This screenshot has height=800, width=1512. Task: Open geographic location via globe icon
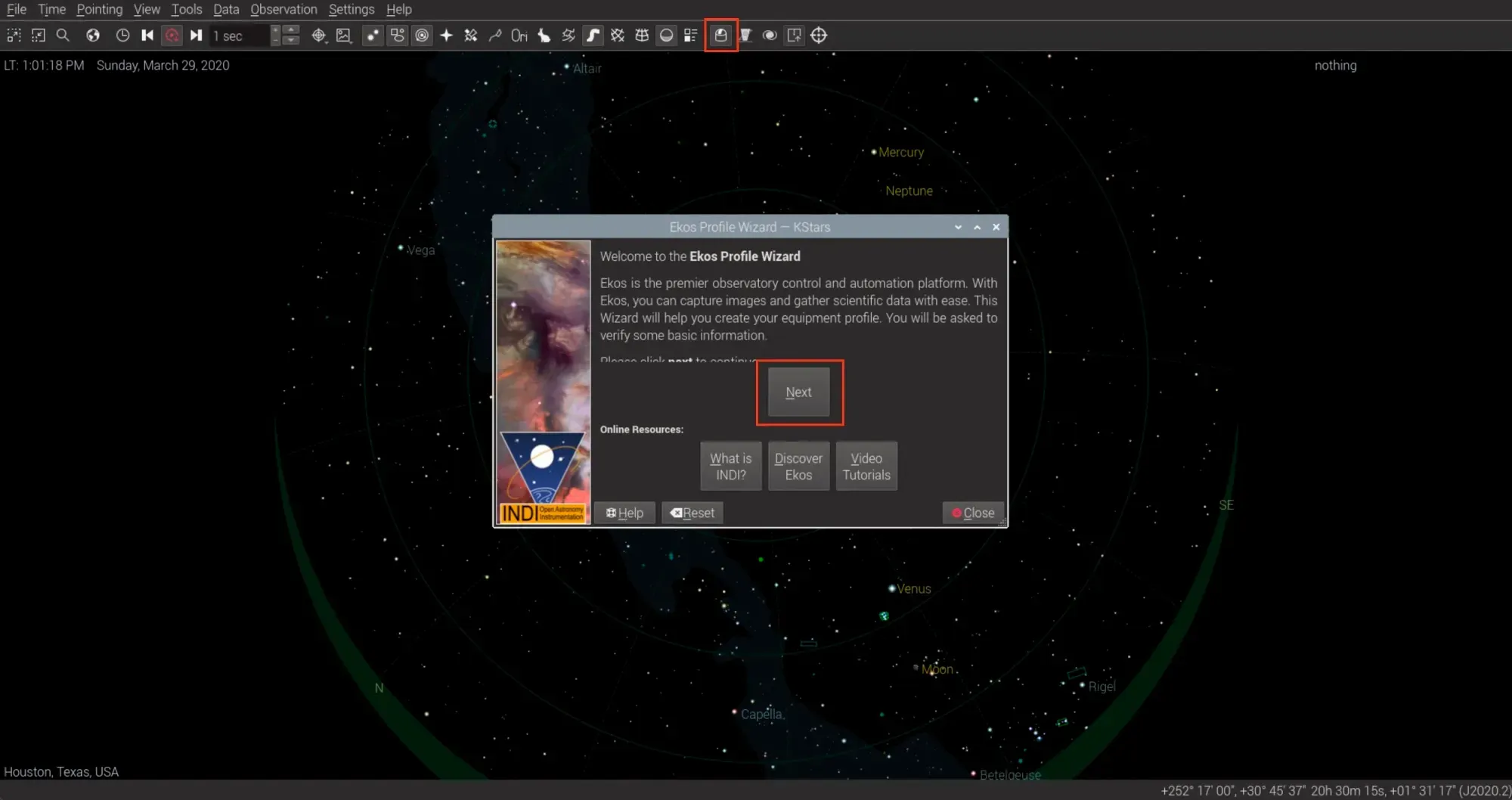[93, 36]
